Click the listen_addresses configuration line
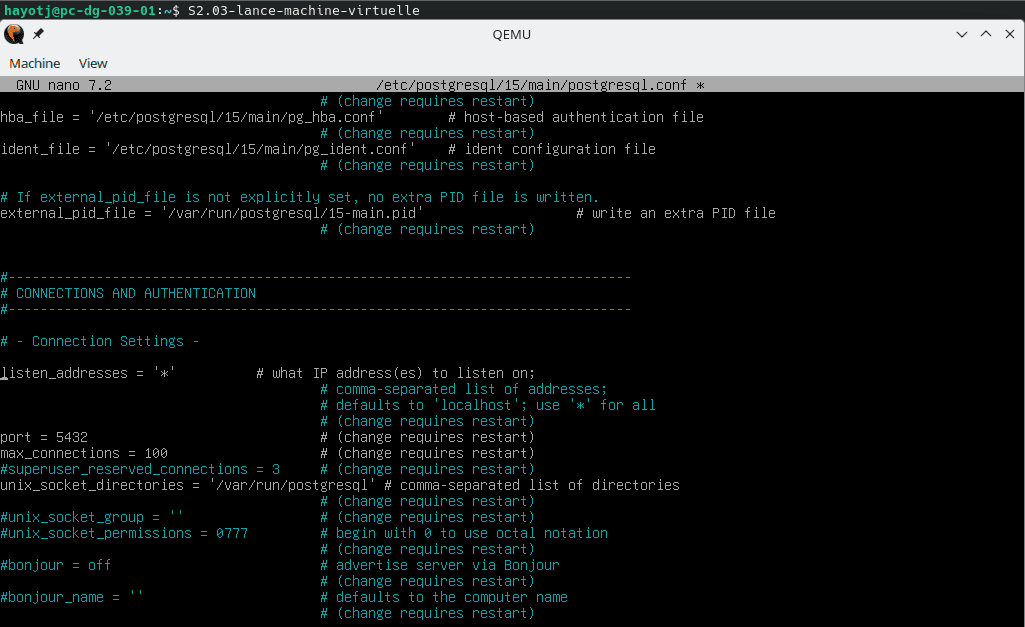 point(87,372)
